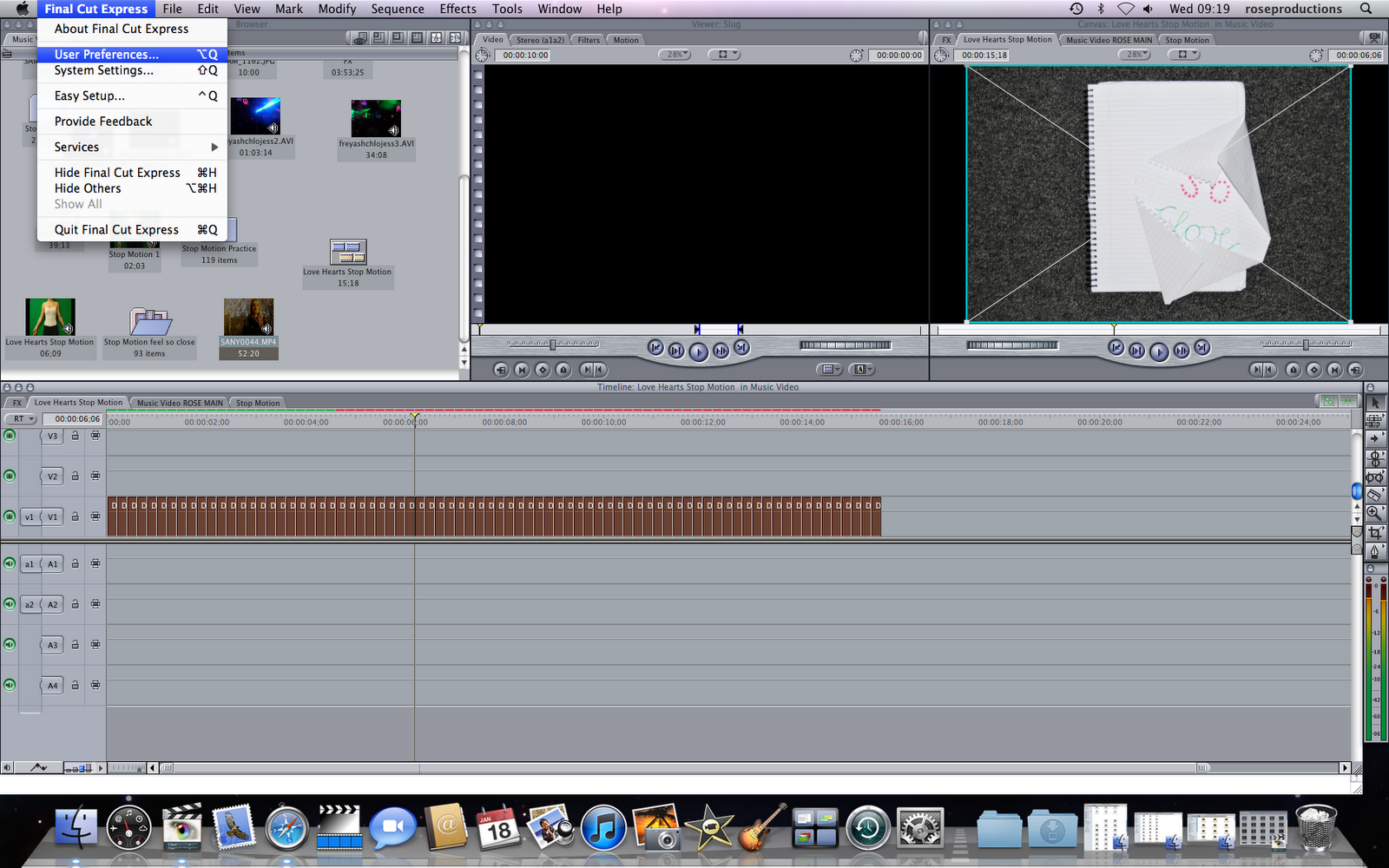The width and height of the screenshot is (1389, 868).
Task: Play the clip in the Viewer
Action: click(x=698, y=351)
